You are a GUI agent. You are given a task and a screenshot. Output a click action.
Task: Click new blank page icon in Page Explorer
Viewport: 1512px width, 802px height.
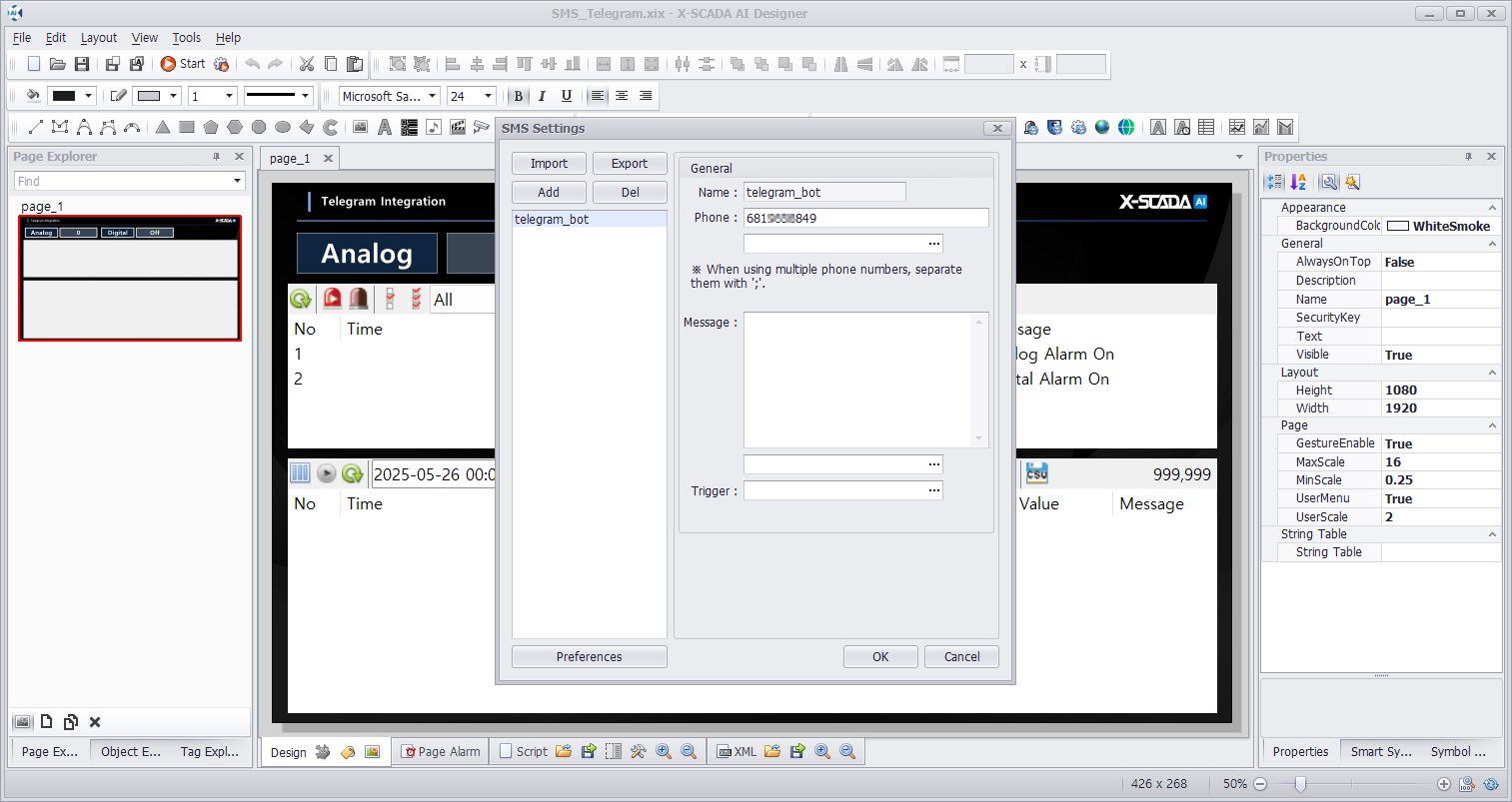(x=46, y=722)
